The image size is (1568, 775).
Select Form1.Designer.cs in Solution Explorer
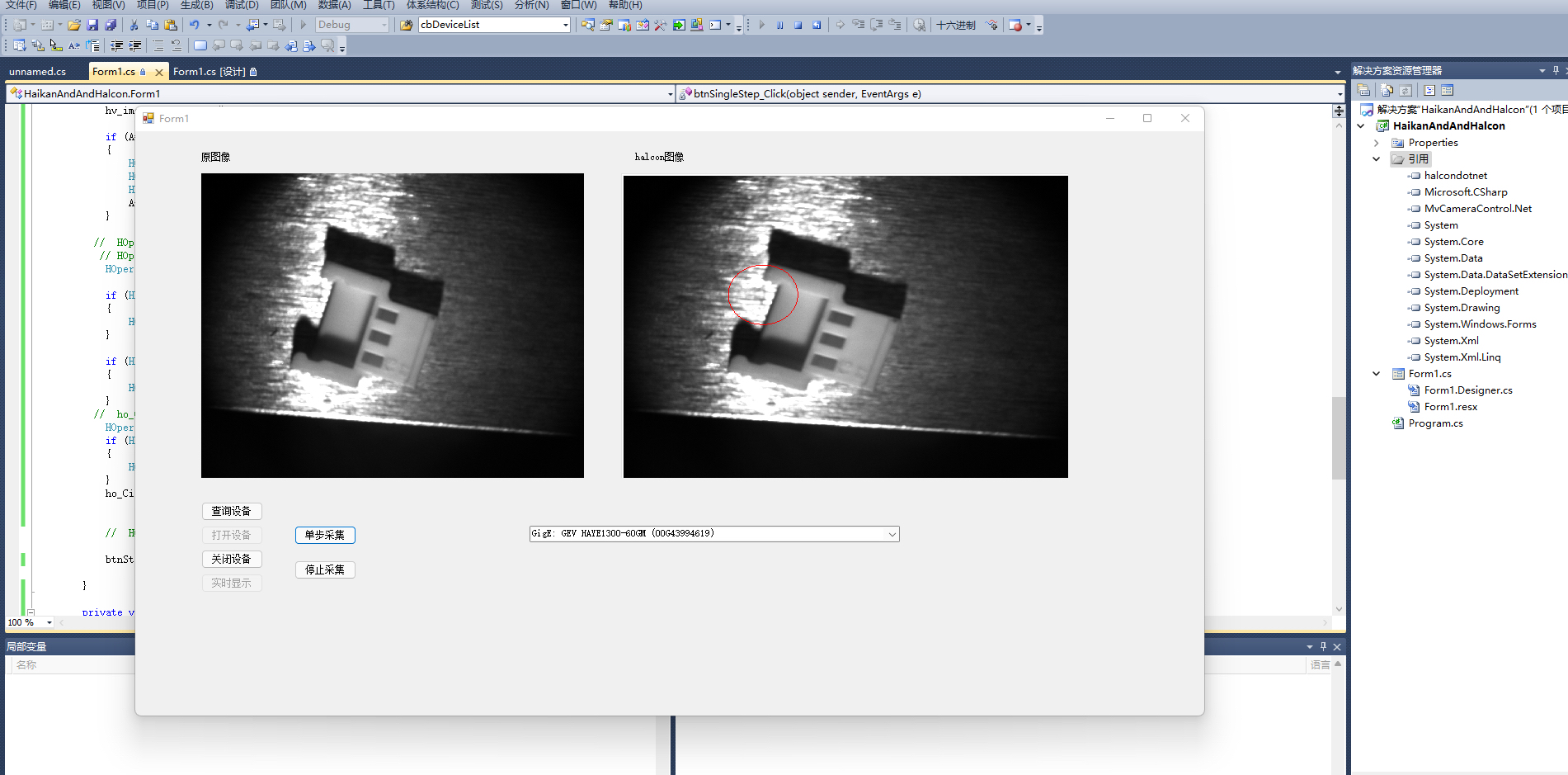click(1467, 390)
